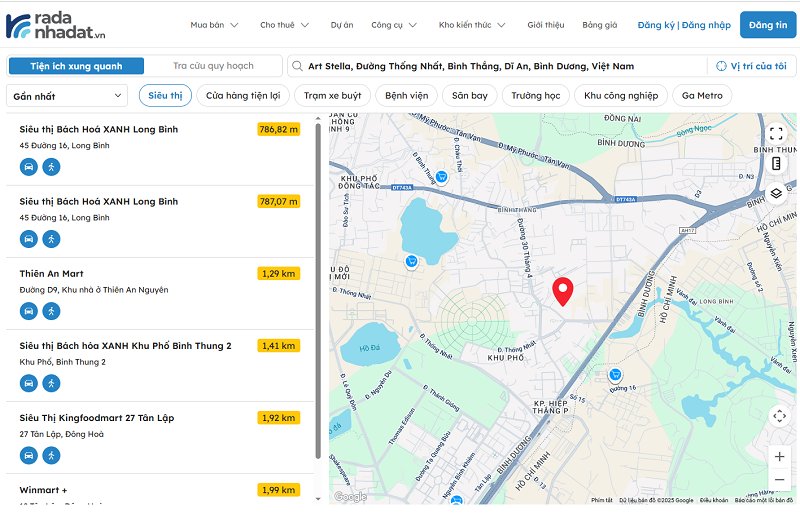The image size is (800, 518).
Task: Expand the Kho kiến thức menu
Action: [x=472, y=25]
